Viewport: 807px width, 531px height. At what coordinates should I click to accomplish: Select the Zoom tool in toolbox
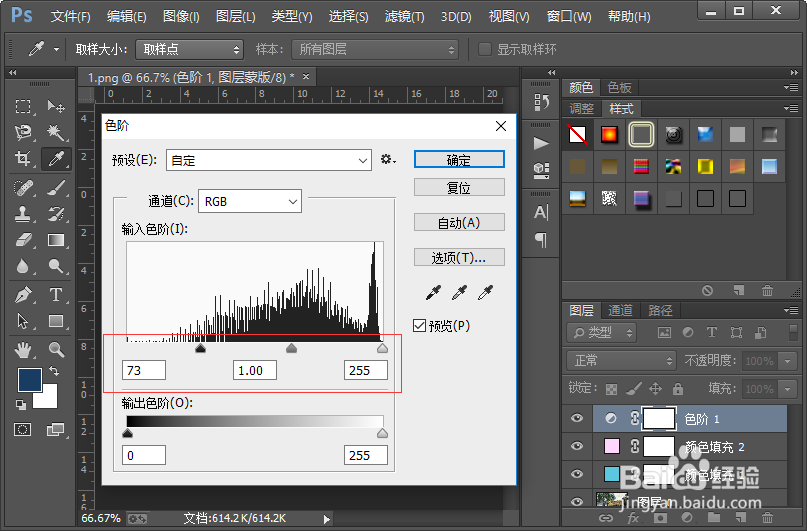(x=56, y=350)
